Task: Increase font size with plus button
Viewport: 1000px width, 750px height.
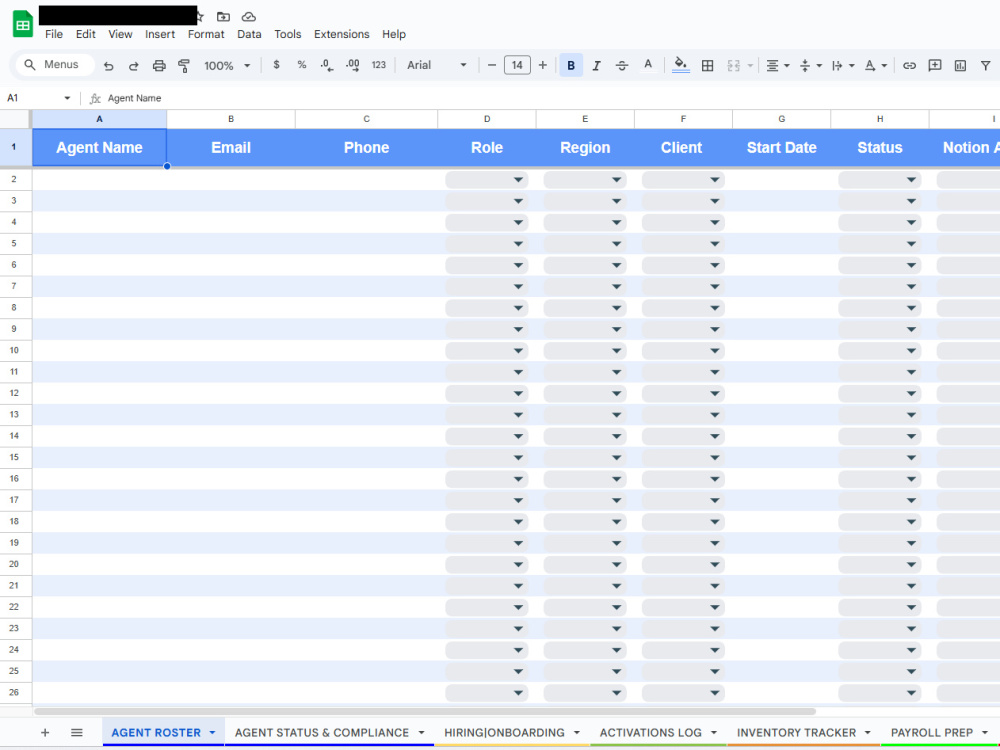Action: click(543, 65)
